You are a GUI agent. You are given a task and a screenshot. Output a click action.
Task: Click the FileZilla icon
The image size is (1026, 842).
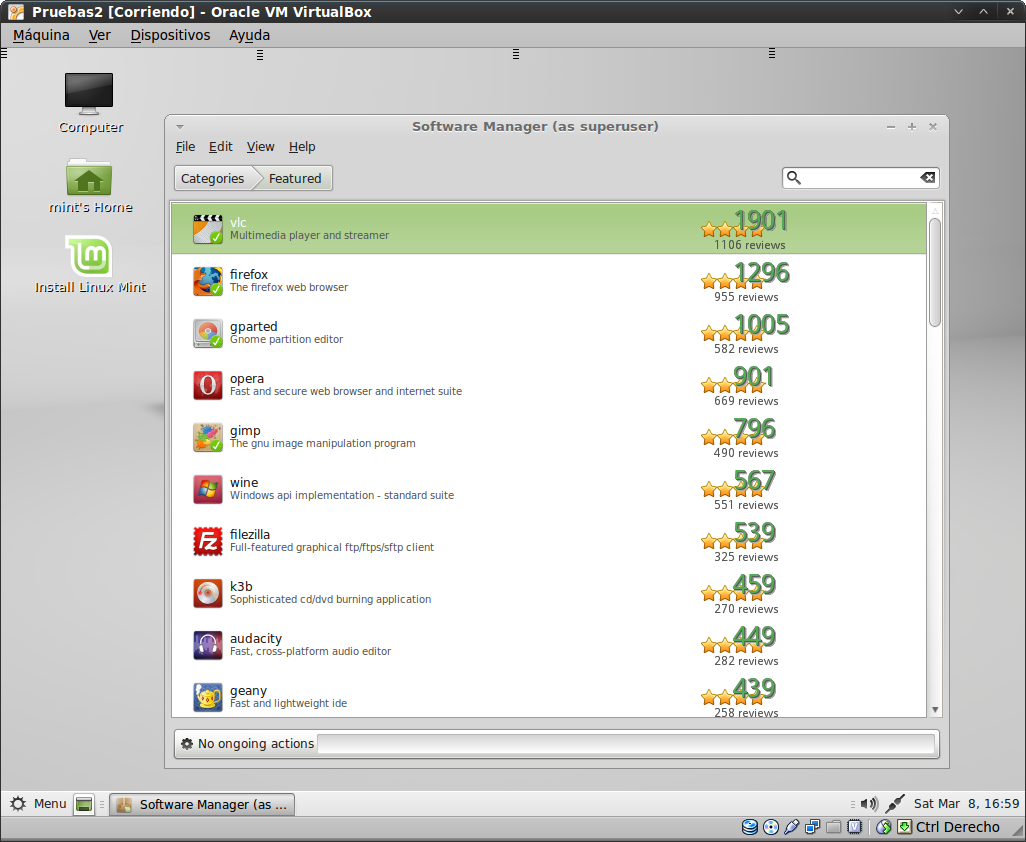[x=207, y=541]
